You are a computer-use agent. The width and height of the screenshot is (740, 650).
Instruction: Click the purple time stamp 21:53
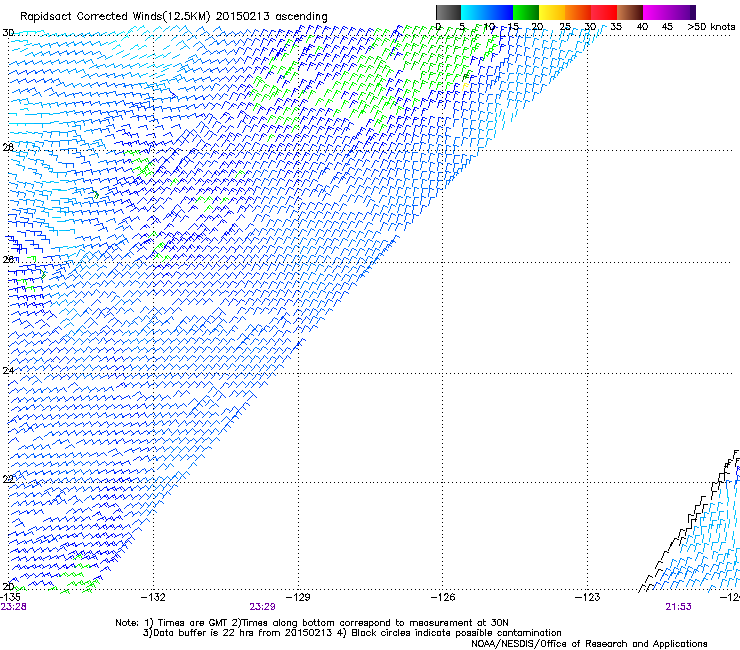(679, 607)
